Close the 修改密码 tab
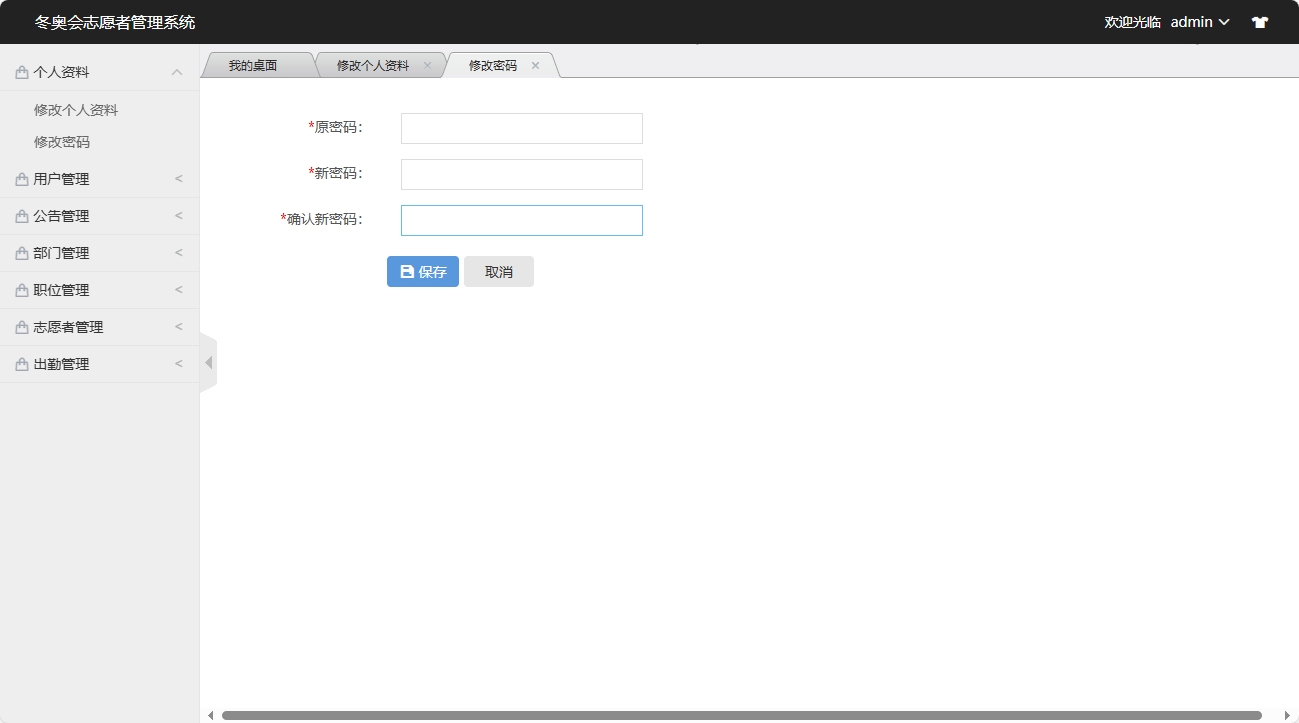 point(535,65)
